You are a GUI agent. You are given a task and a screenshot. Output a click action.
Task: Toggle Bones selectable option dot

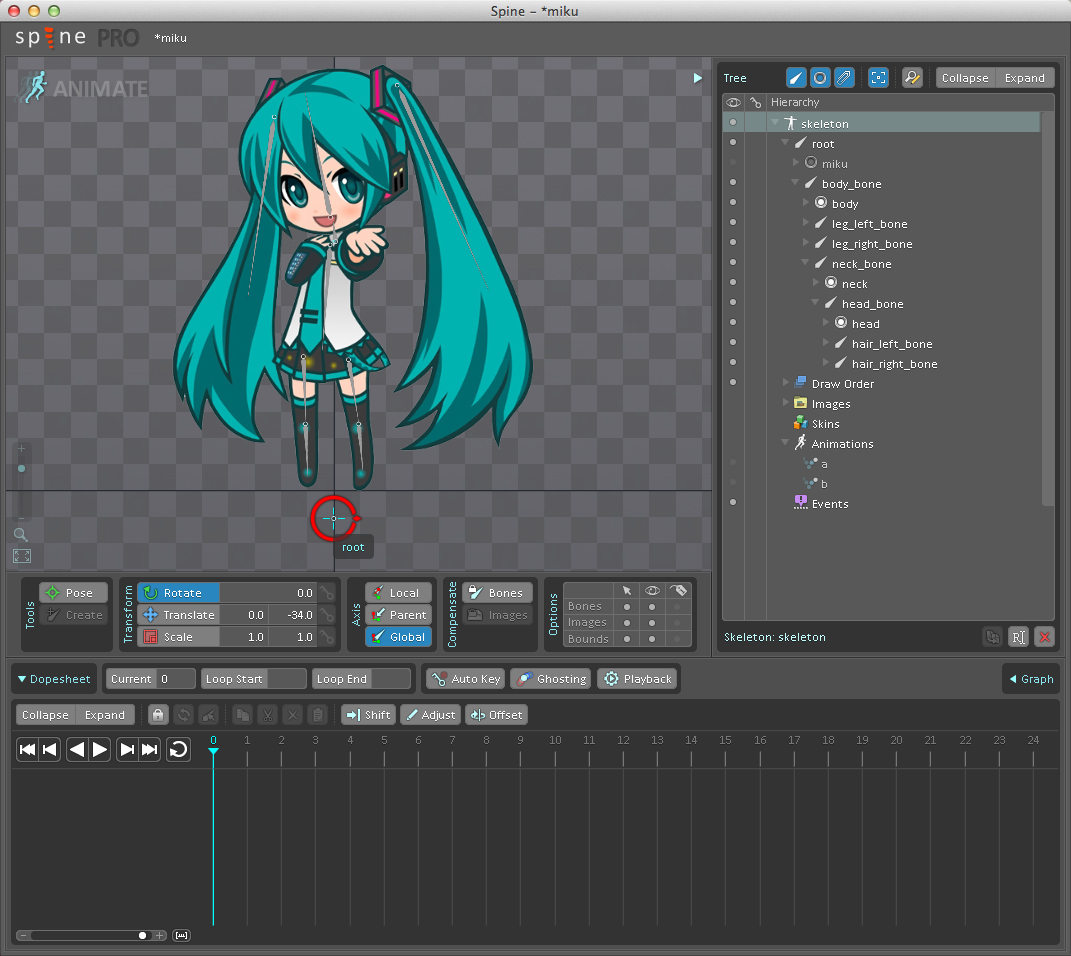coord(626,606)
